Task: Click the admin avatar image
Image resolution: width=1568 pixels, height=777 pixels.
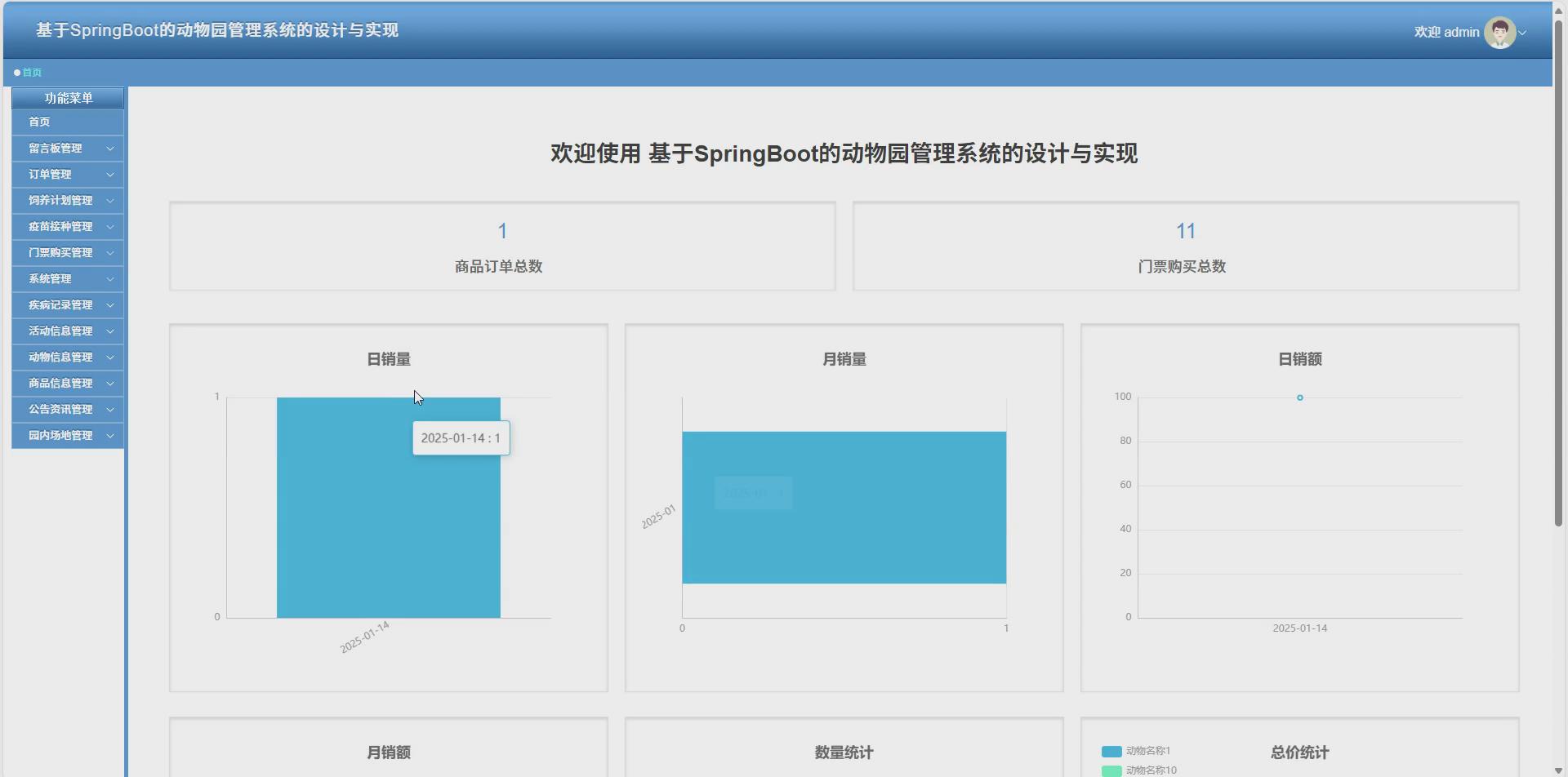Action: click(1499, 33)
